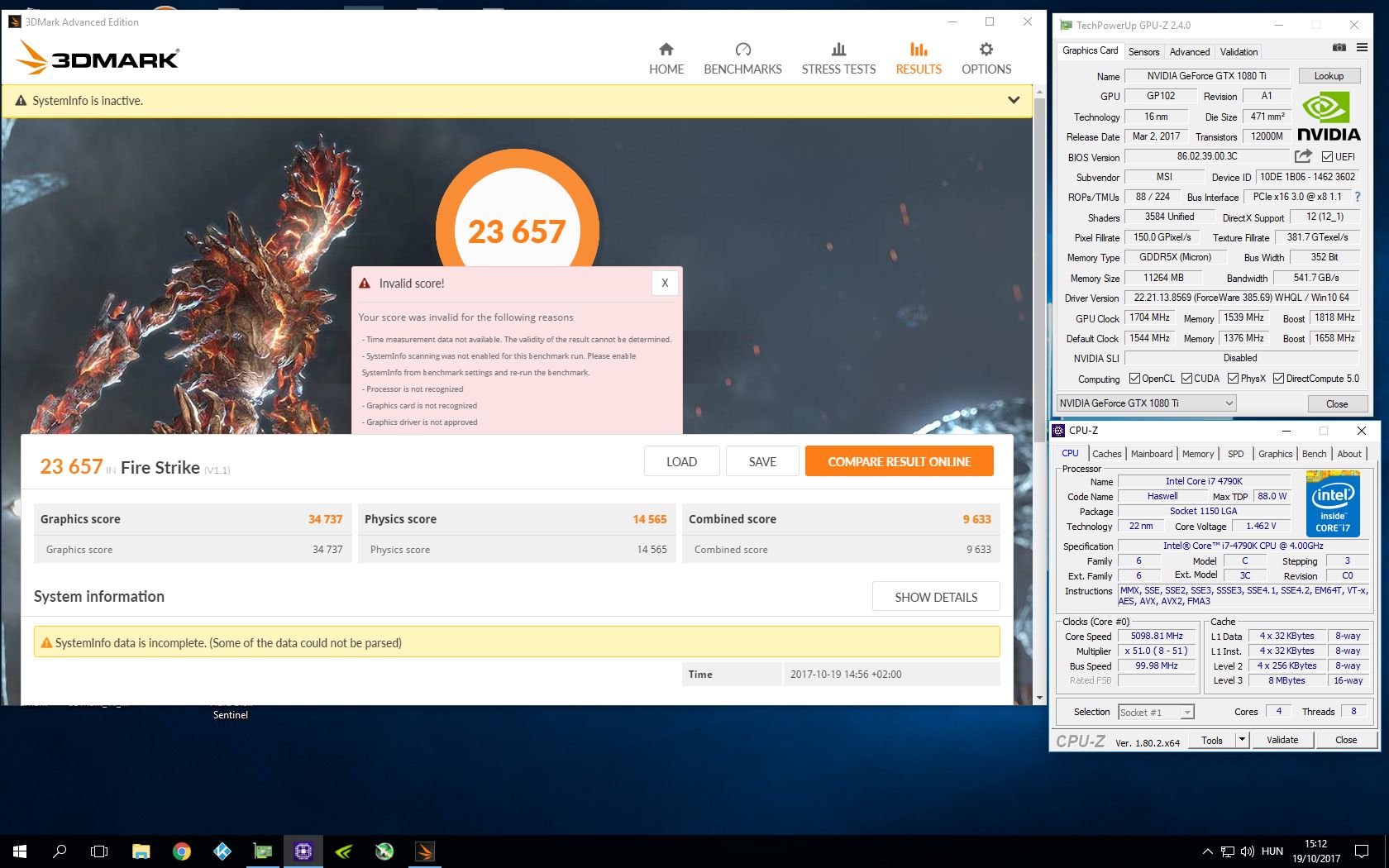
Task: Take a GPU-Z screenshot with camera icon
Action: [x=1339, y=47]
